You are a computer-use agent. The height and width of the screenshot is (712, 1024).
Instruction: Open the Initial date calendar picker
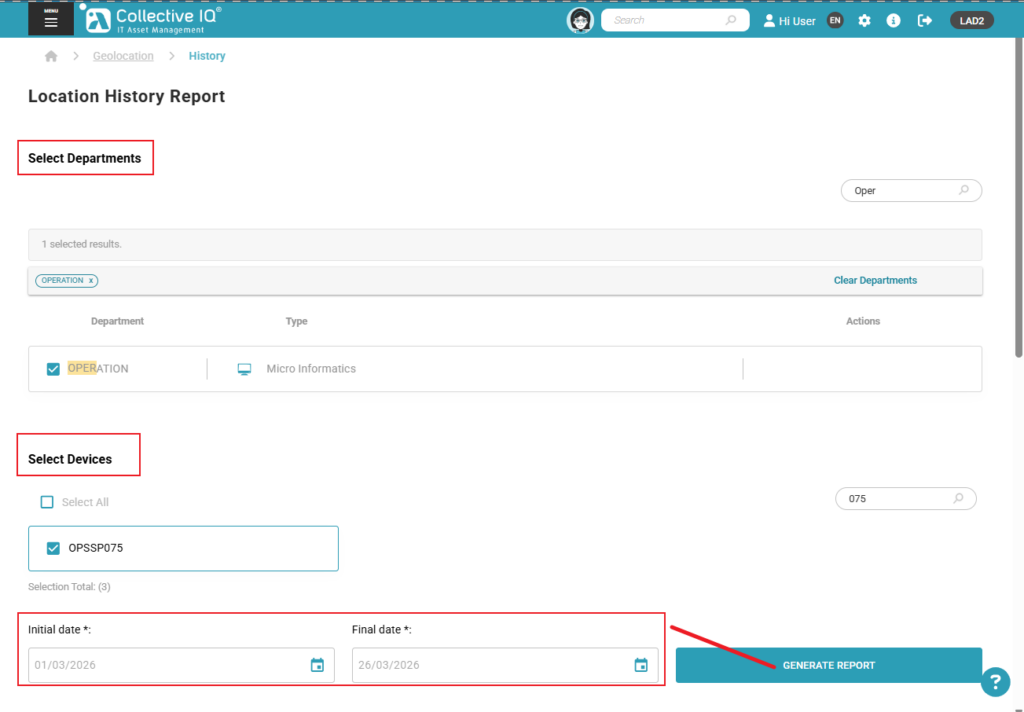click(x=317, y=665)
